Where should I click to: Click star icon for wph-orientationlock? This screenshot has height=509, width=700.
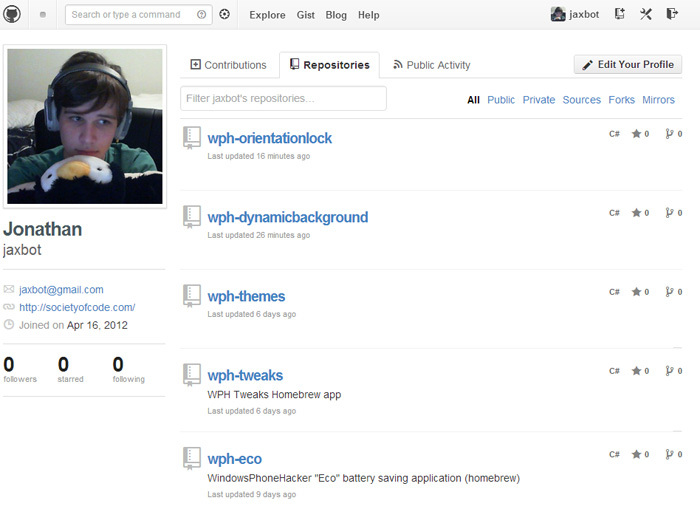tap(636, 134)
